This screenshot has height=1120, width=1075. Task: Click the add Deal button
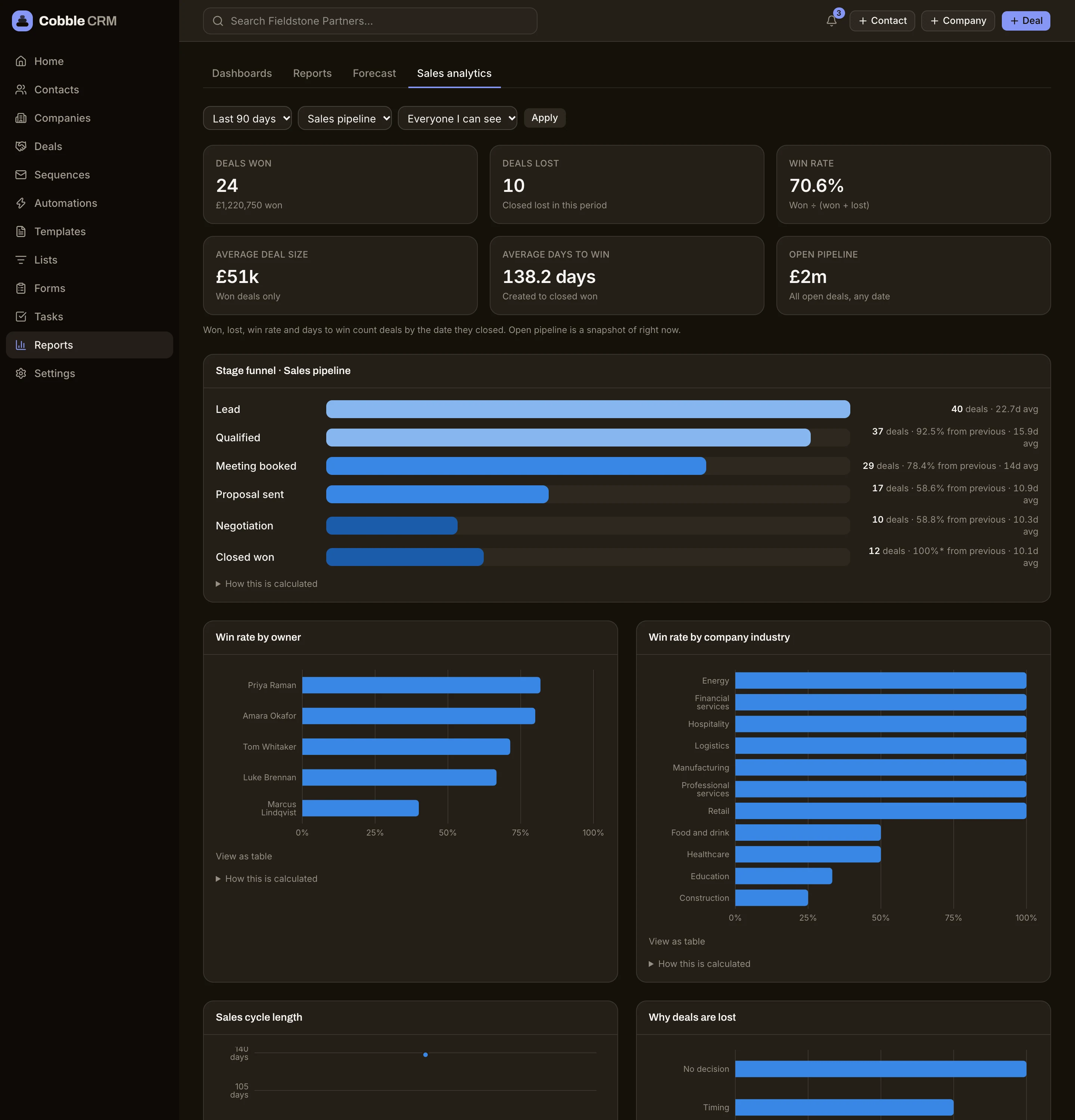pos(1026,21)
